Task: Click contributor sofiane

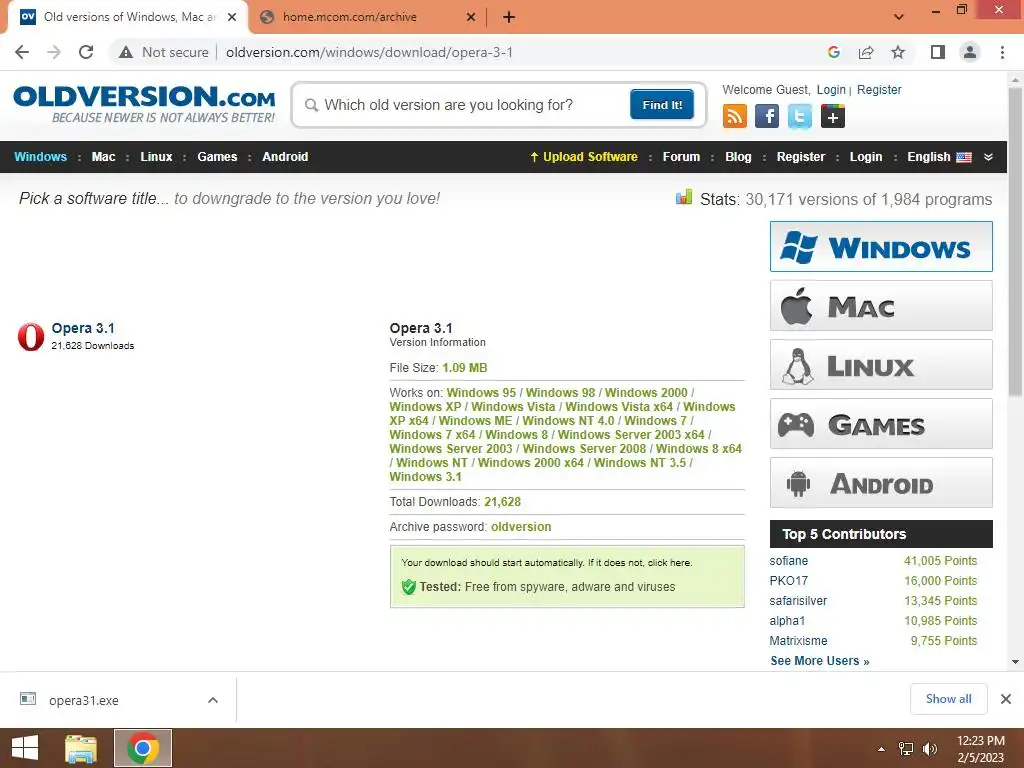Action: 788,561
